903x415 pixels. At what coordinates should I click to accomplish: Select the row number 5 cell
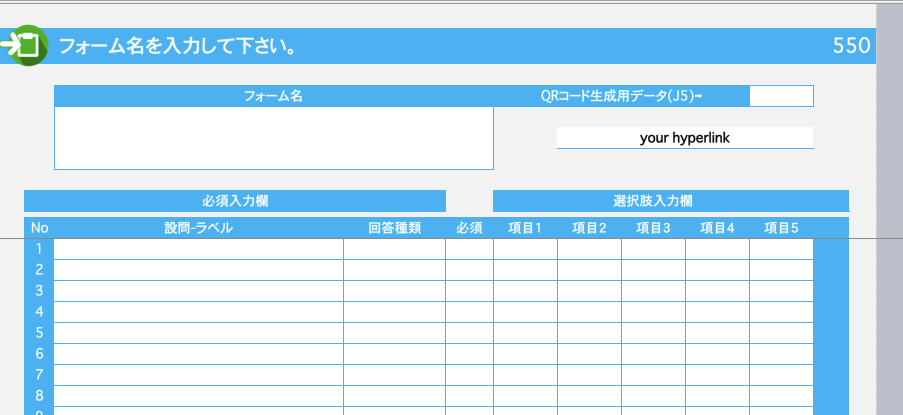tap(39, 333)
